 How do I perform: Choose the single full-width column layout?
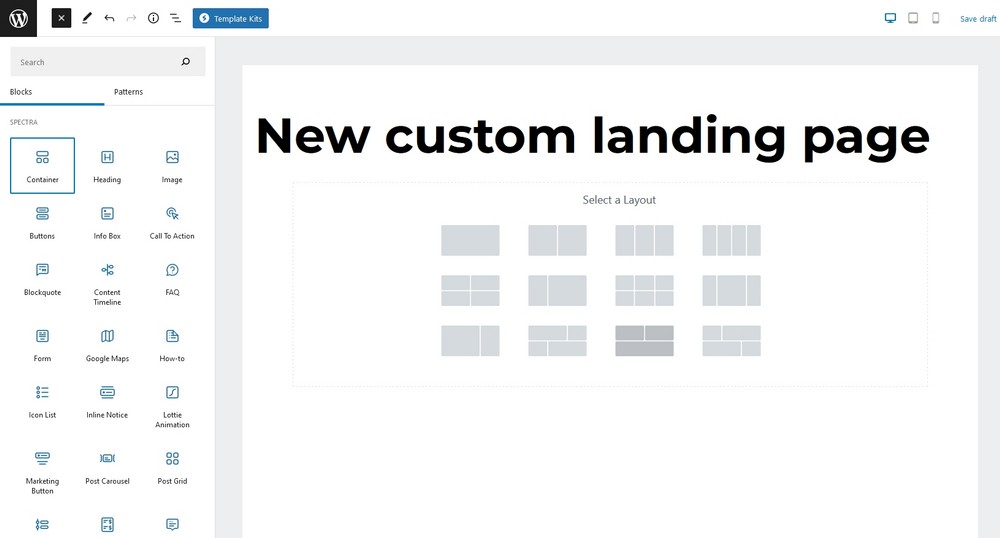pyautogui.click(x=470, y=240)
